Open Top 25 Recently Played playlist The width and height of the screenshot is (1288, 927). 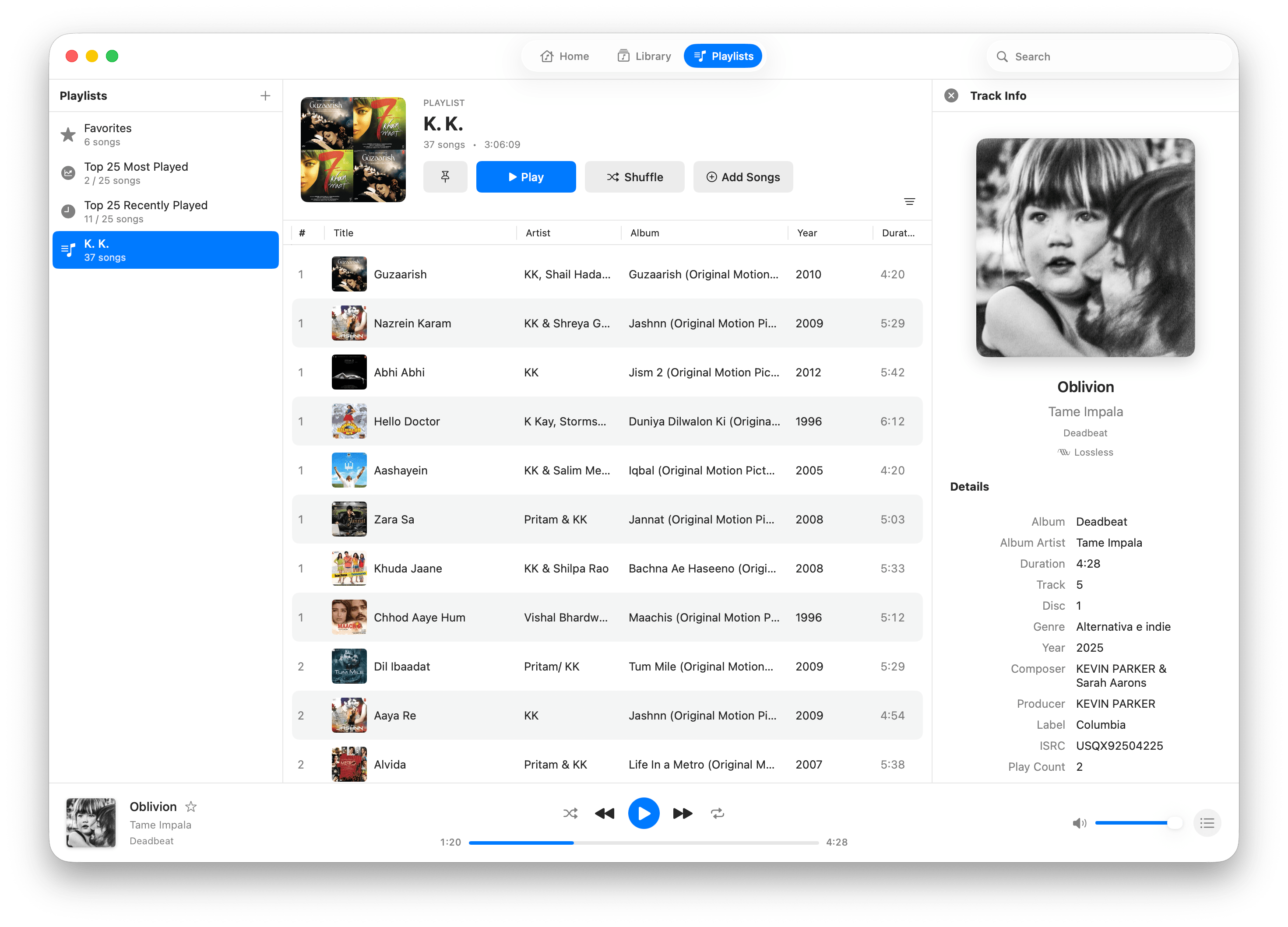click(165, 212)
